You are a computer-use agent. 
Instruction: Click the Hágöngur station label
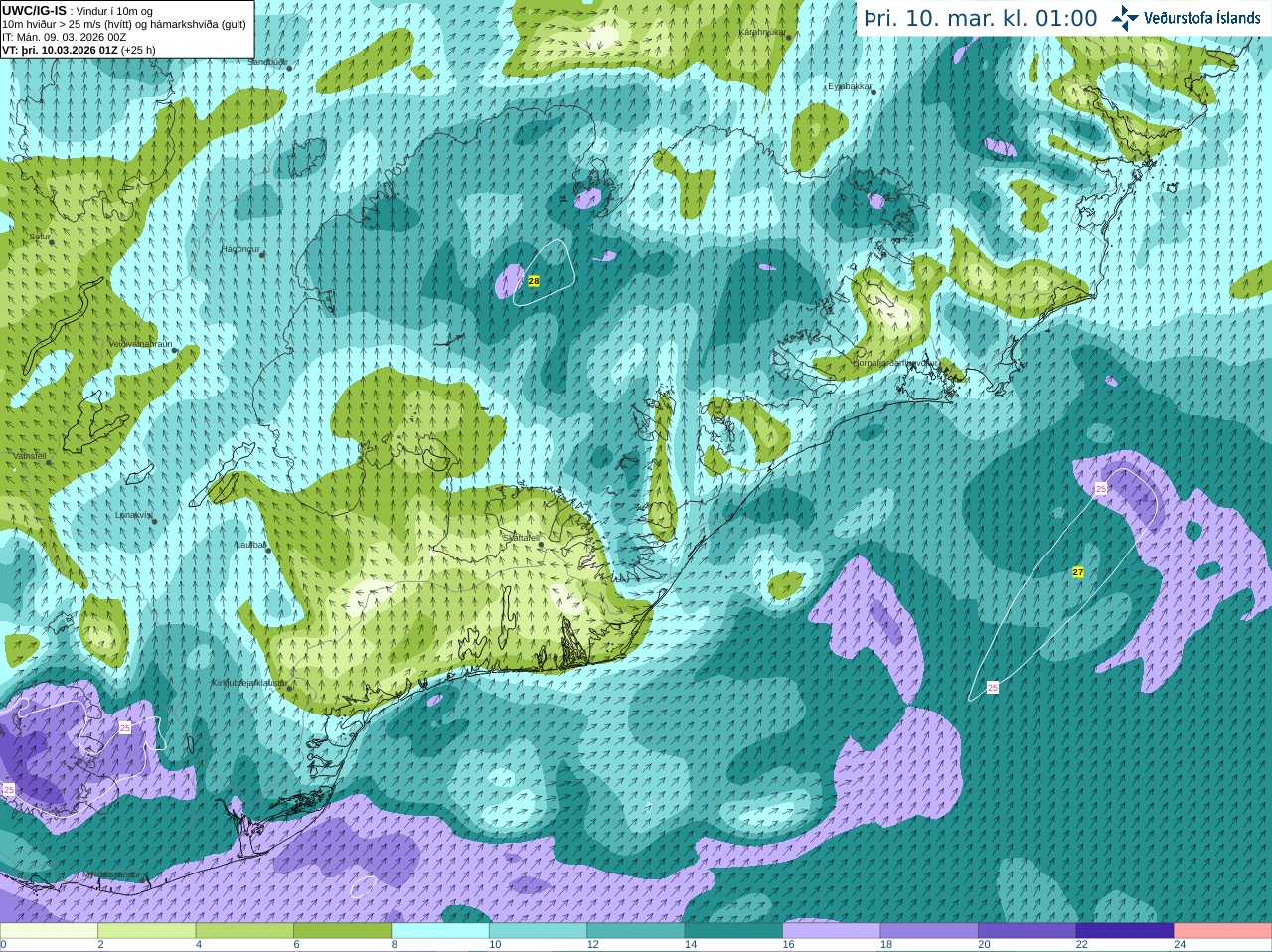(x=239, y=249)
